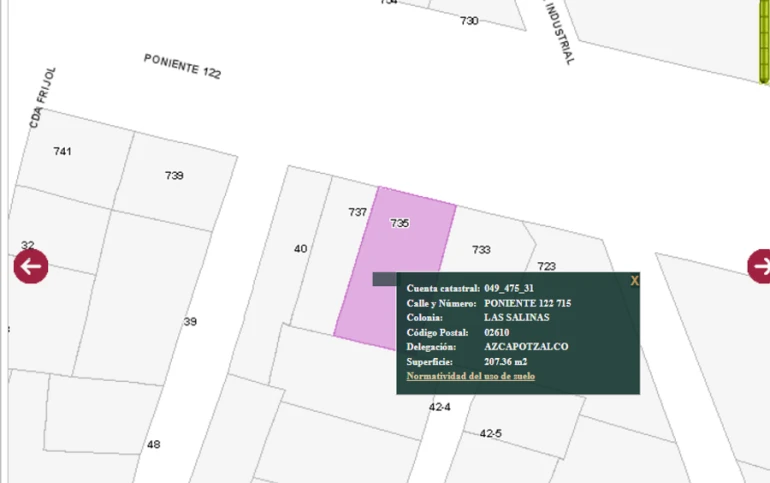Click the parcel labeled 723
Viewport: 770px width, 483px height.
coord(546,266)
